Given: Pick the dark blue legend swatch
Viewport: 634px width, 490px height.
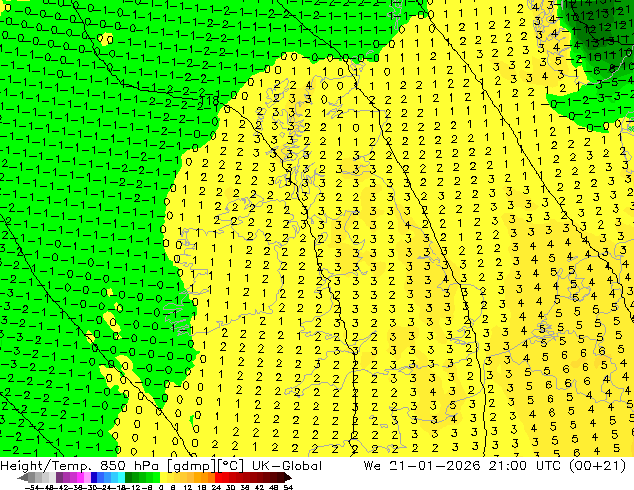Looking at the screenshot, I should (94, 478).
